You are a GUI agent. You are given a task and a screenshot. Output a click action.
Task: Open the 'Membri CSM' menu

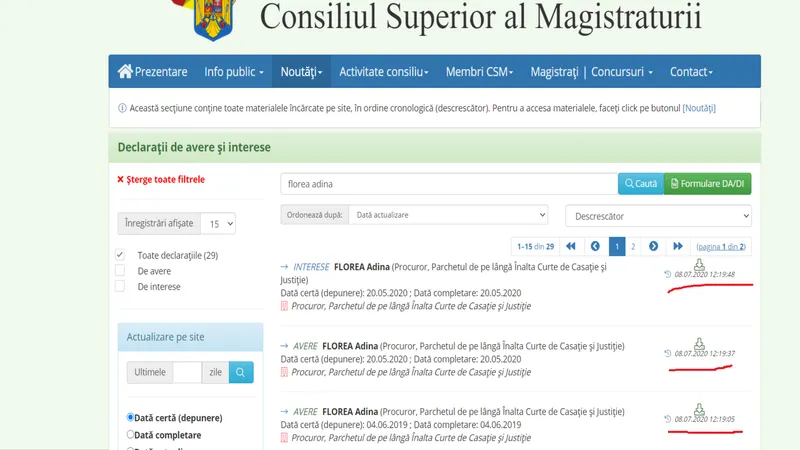coord(479,72)
